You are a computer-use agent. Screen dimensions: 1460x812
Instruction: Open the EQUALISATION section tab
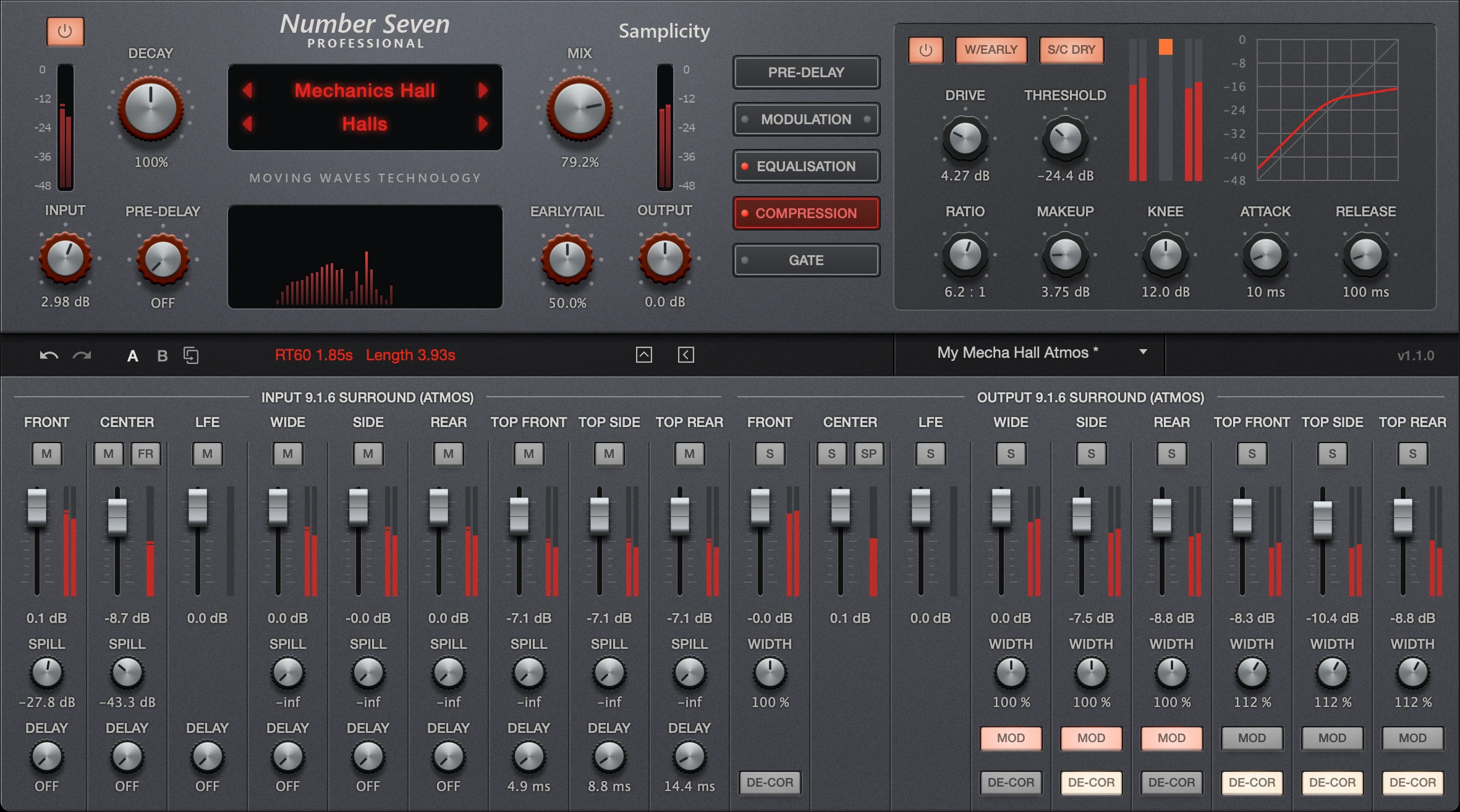coord(806,166)
